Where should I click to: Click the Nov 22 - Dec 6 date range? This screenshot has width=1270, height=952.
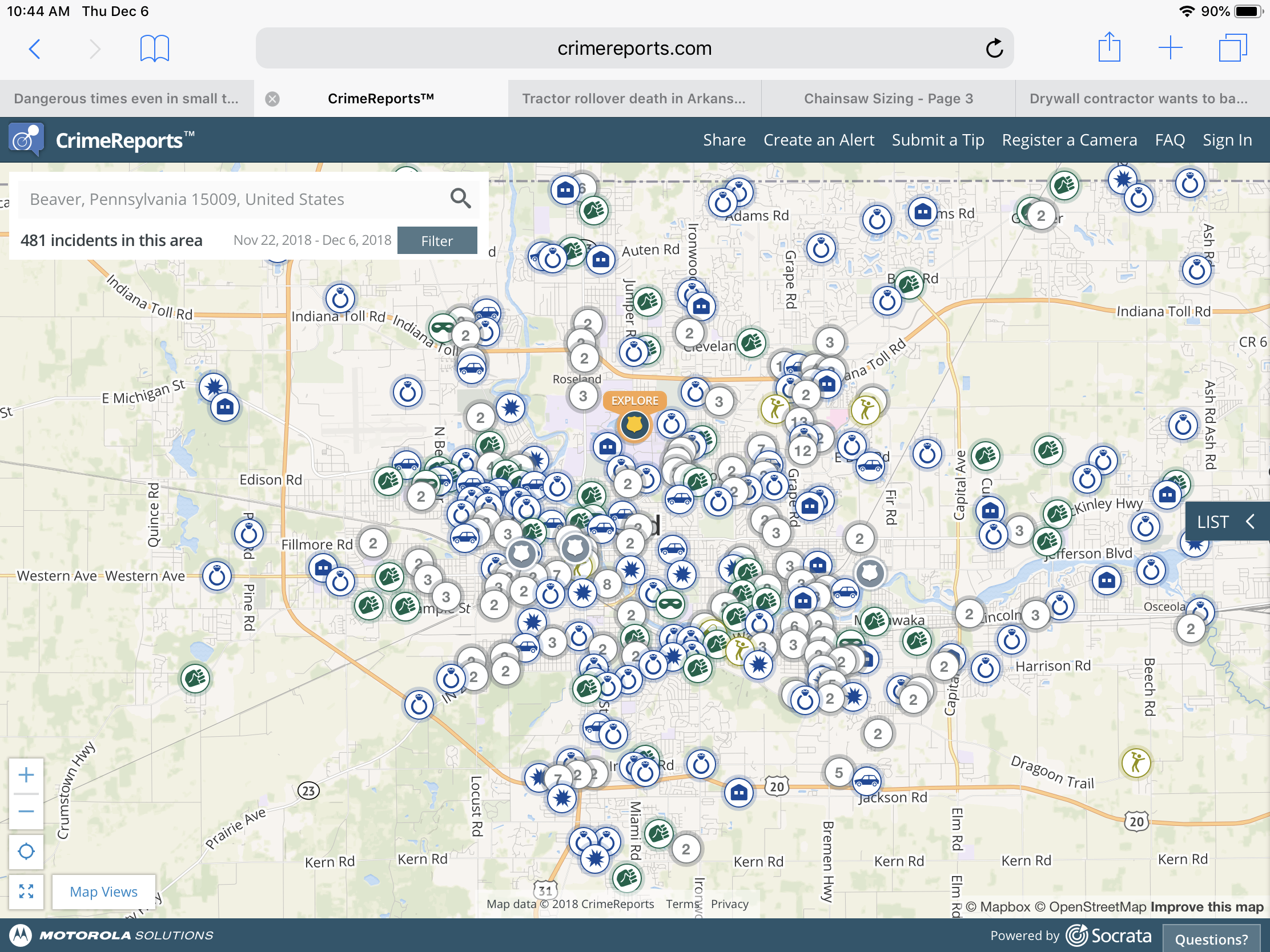click(312, 240)
